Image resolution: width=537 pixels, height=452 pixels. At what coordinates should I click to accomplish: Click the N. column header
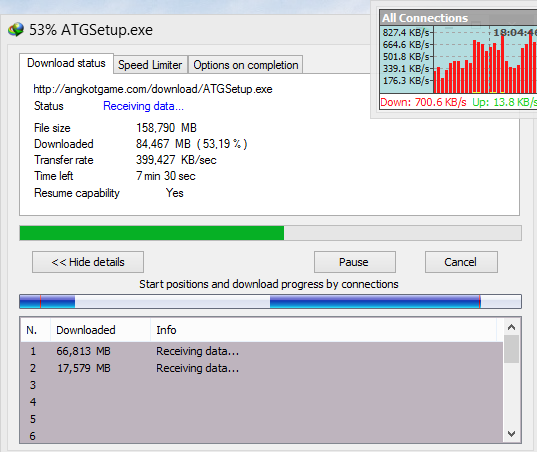click(x=35, y=330)
